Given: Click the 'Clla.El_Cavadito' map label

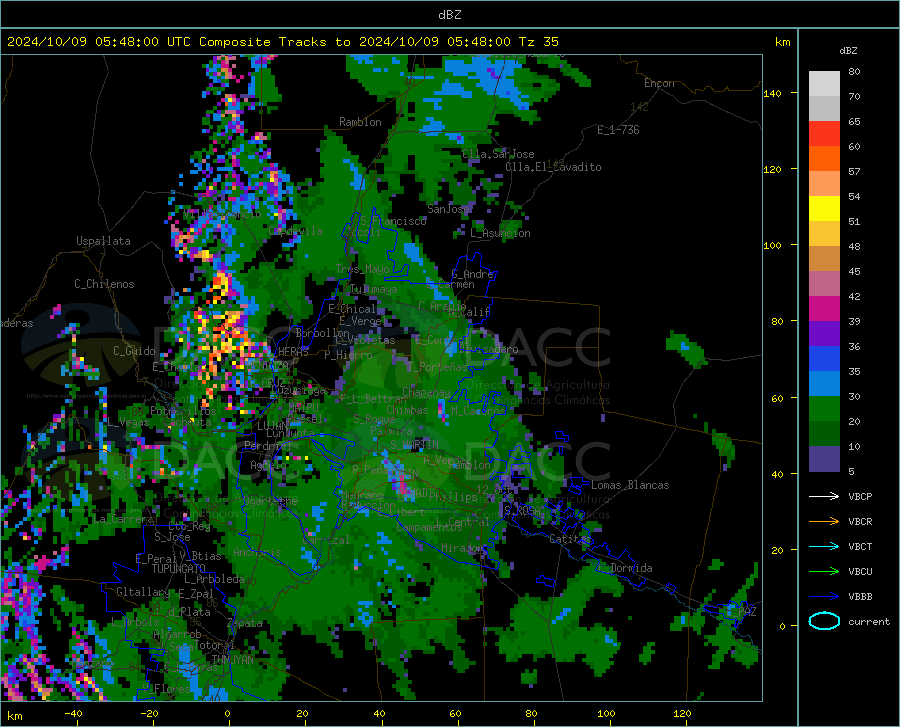Looking at the screenshot, I should (553, 167).
